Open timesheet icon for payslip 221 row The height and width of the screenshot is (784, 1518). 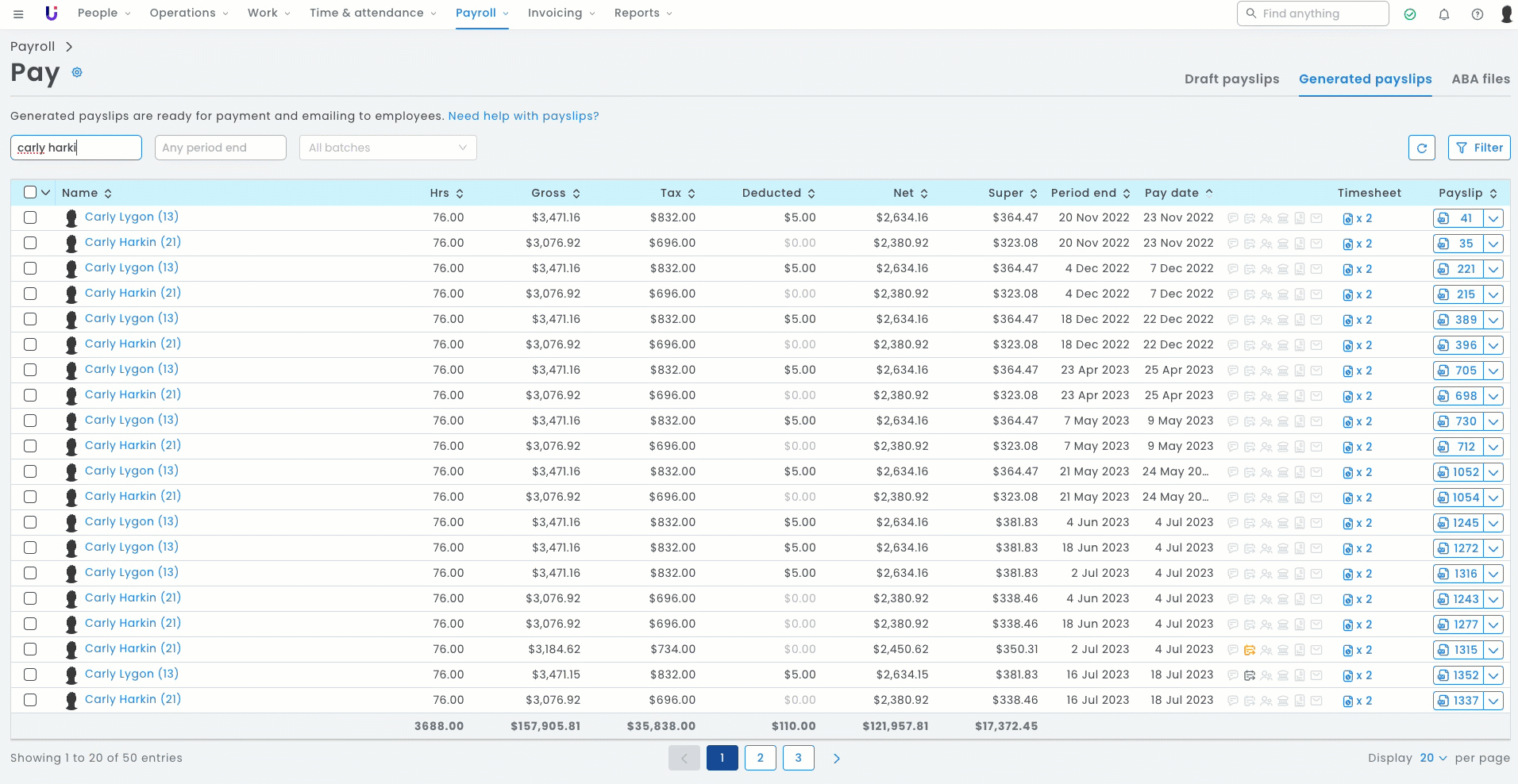tap(1347, 270)
